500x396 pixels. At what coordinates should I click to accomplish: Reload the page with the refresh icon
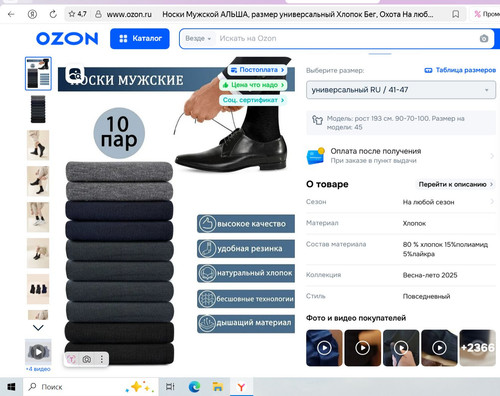[53, 14]
